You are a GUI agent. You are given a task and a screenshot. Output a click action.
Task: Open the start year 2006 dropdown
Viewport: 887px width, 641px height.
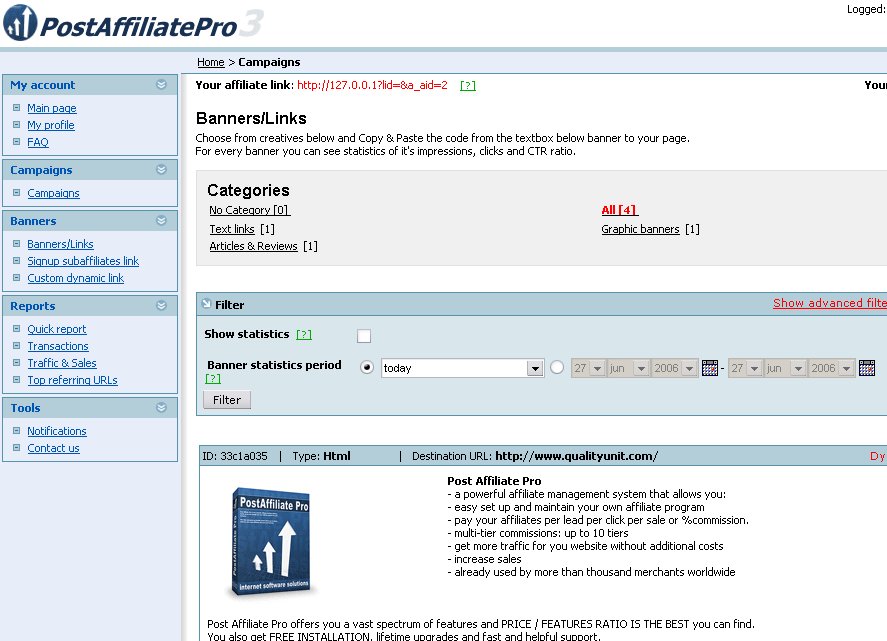[674, 368]
